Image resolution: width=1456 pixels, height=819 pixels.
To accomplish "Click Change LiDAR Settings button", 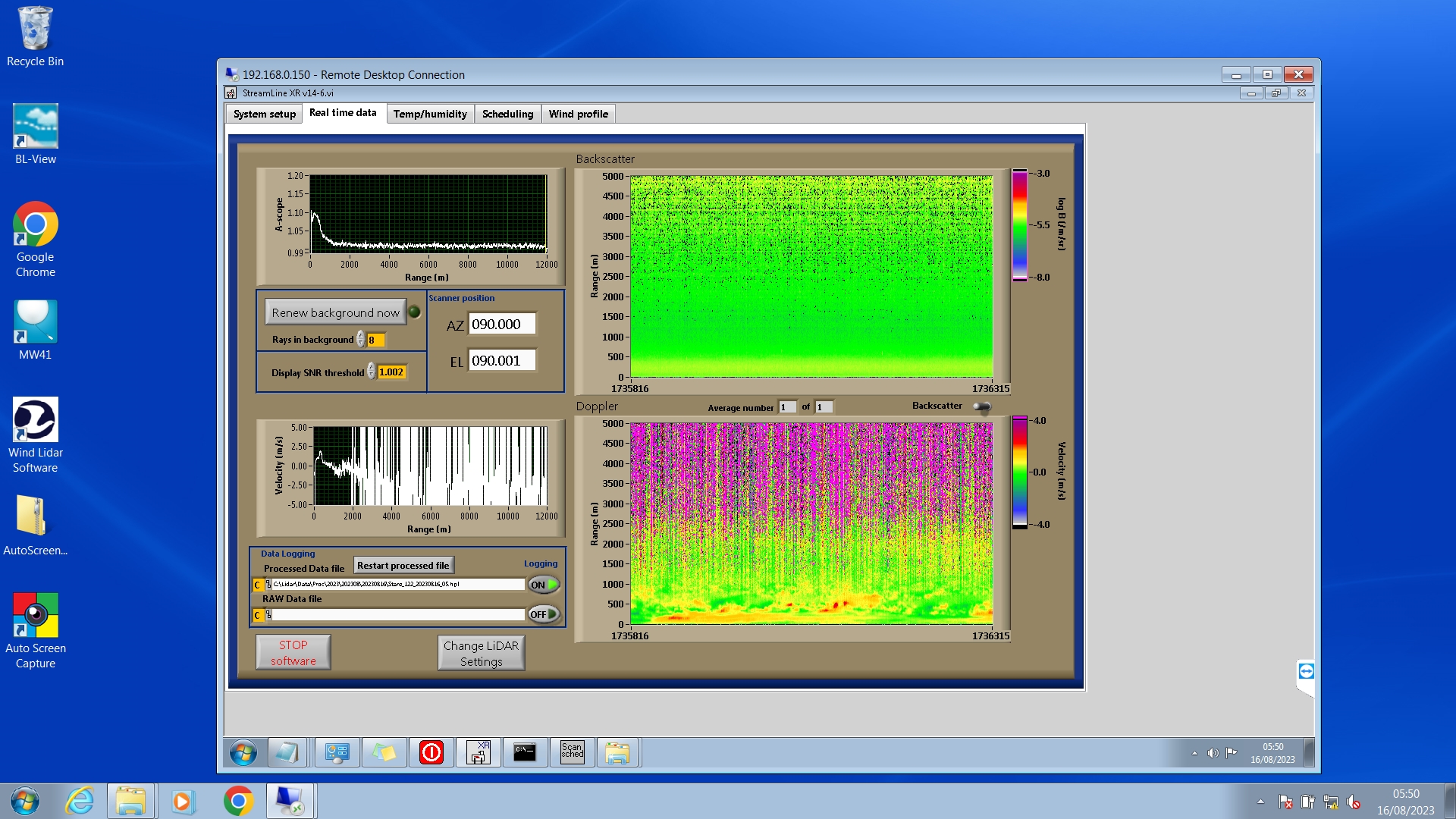I will pyautogui.click(x=481, y=653).
